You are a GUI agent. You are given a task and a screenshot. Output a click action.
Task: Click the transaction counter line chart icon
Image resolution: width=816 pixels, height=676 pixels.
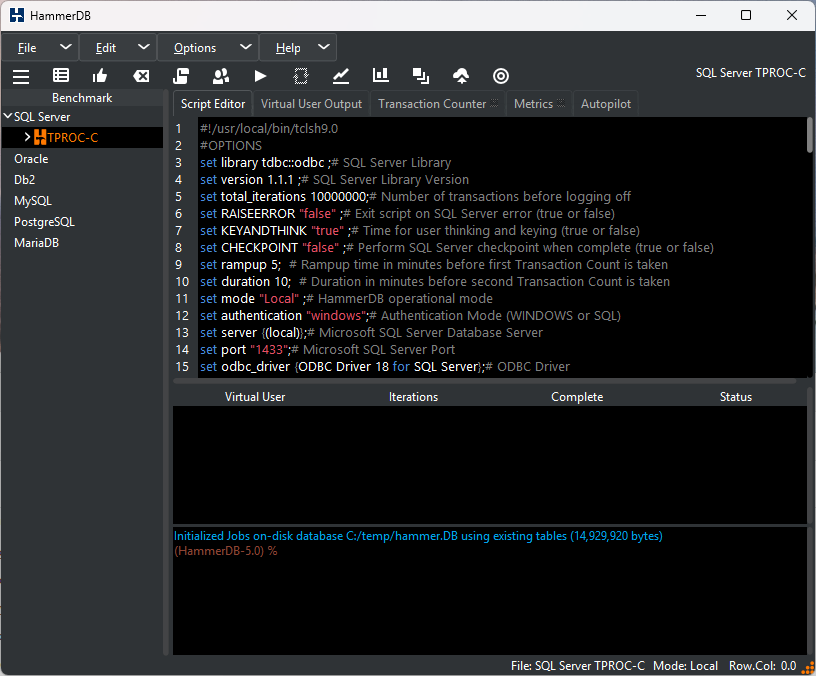coord(341,76)
